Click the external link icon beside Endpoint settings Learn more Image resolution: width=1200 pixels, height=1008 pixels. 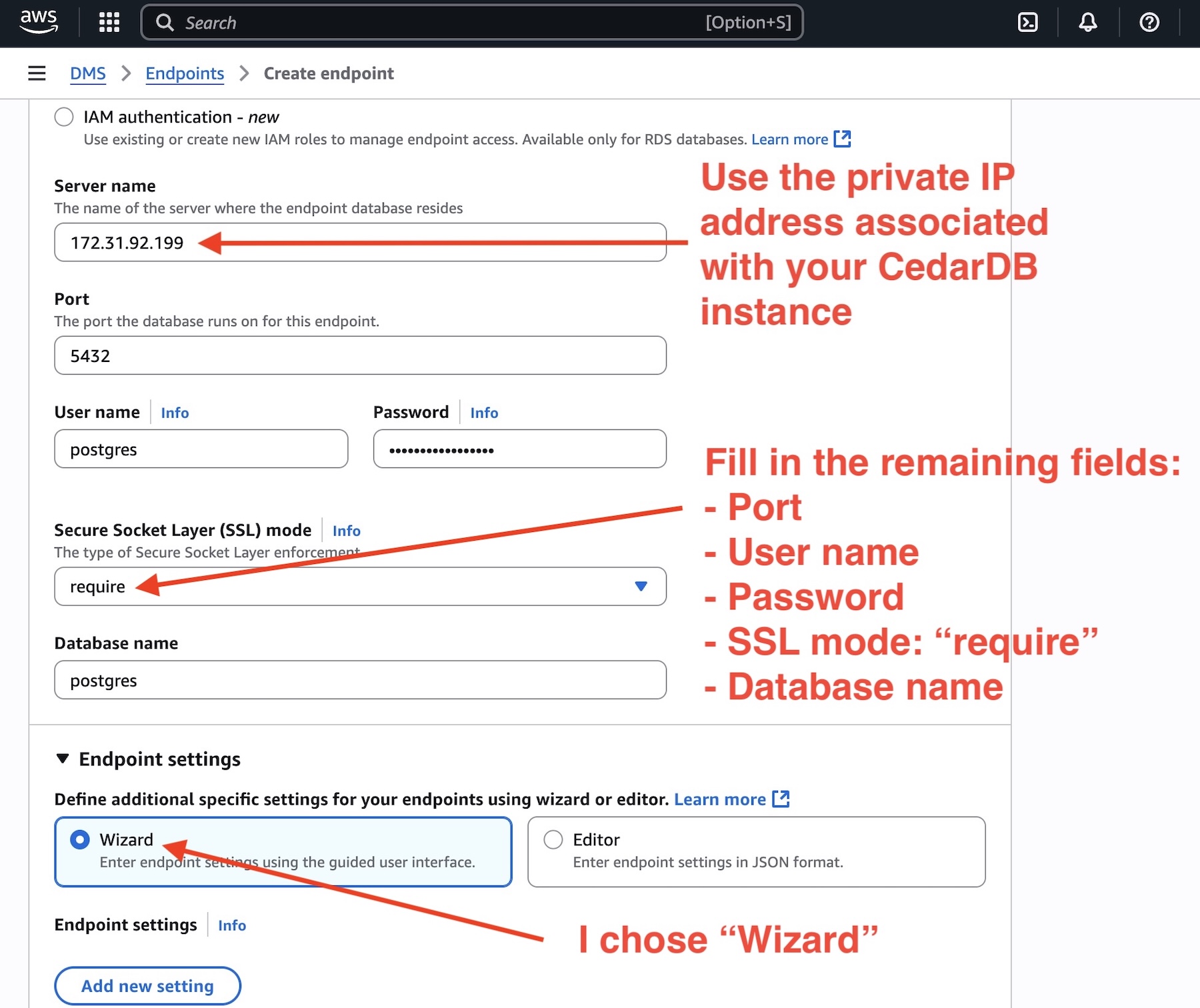click(x=780, y=799)
